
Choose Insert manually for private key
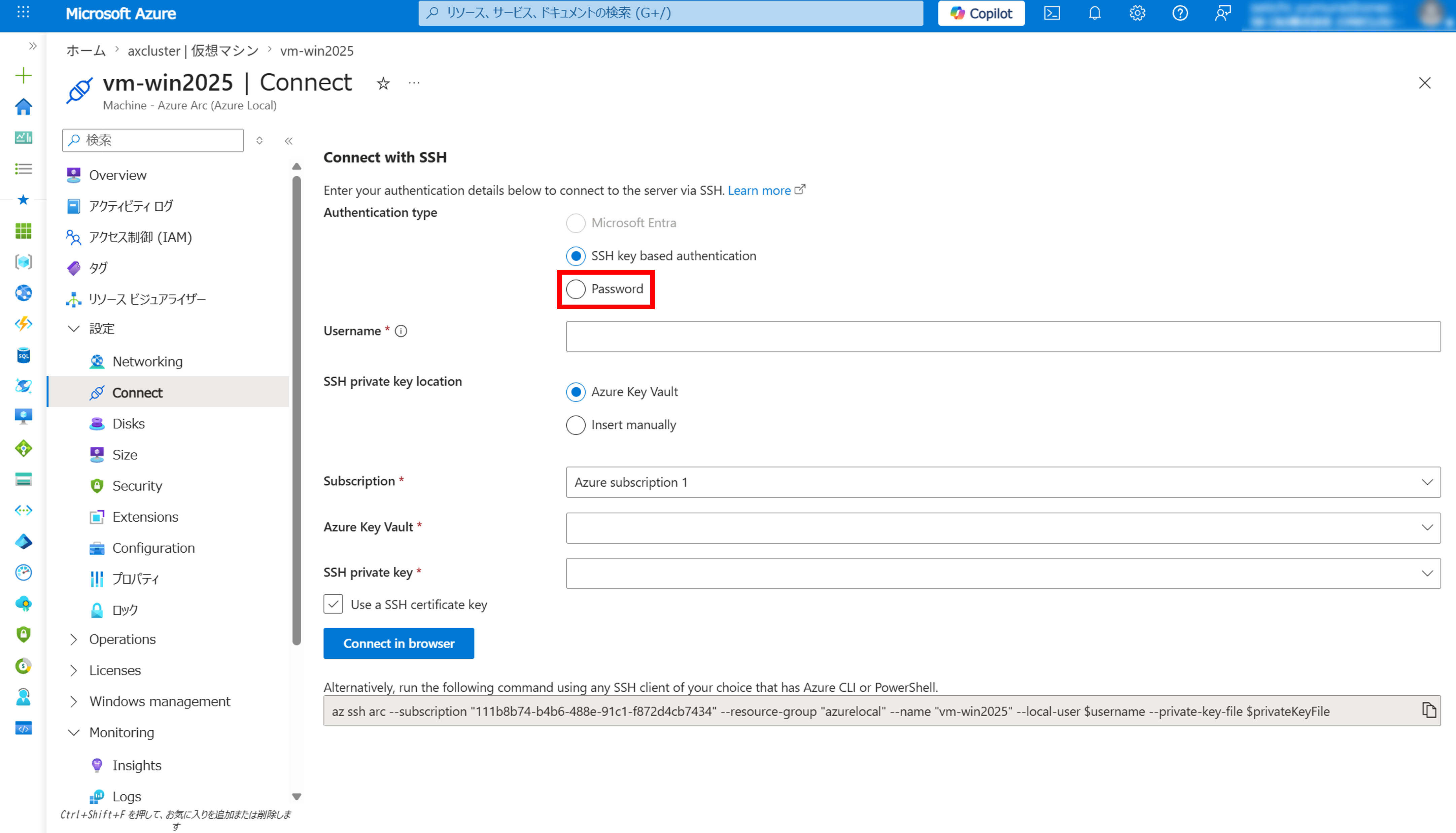pyautogui.click(x=576, y=425)
